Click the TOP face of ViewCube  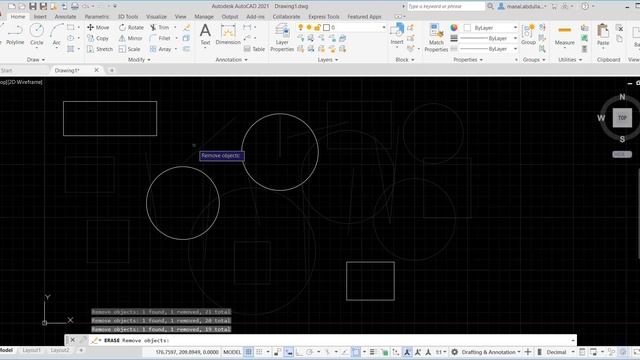pyautogui.click(x=622, y=118)
